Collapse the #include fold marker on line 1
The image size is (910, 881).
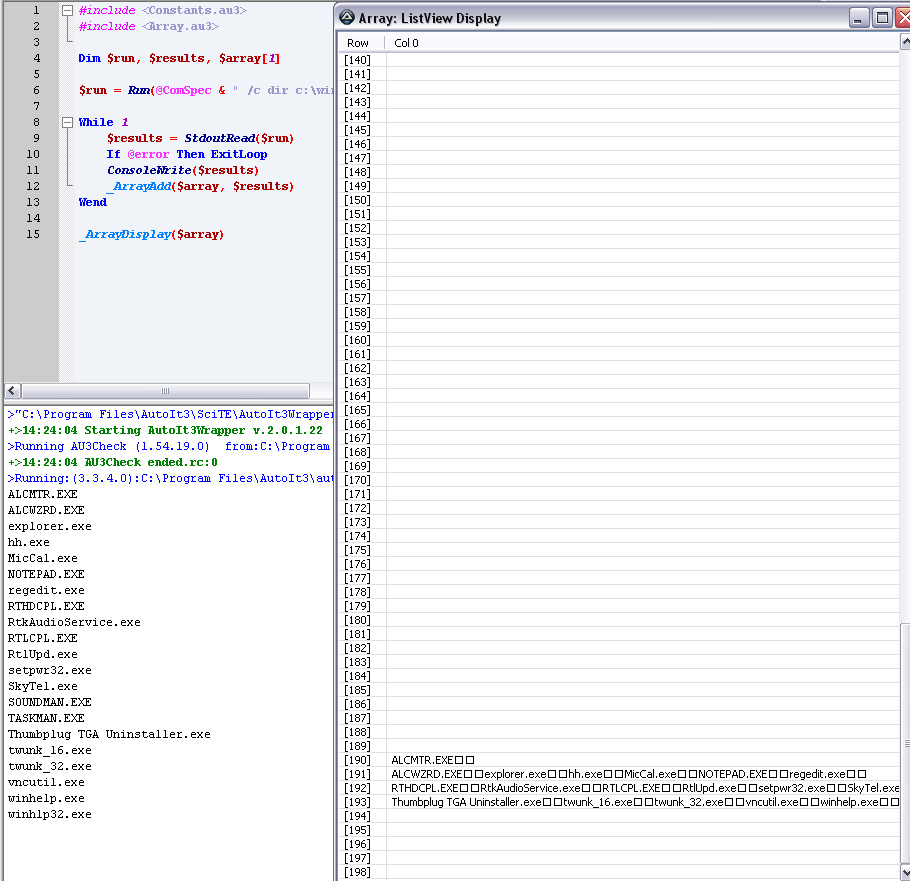pos(67,10)
